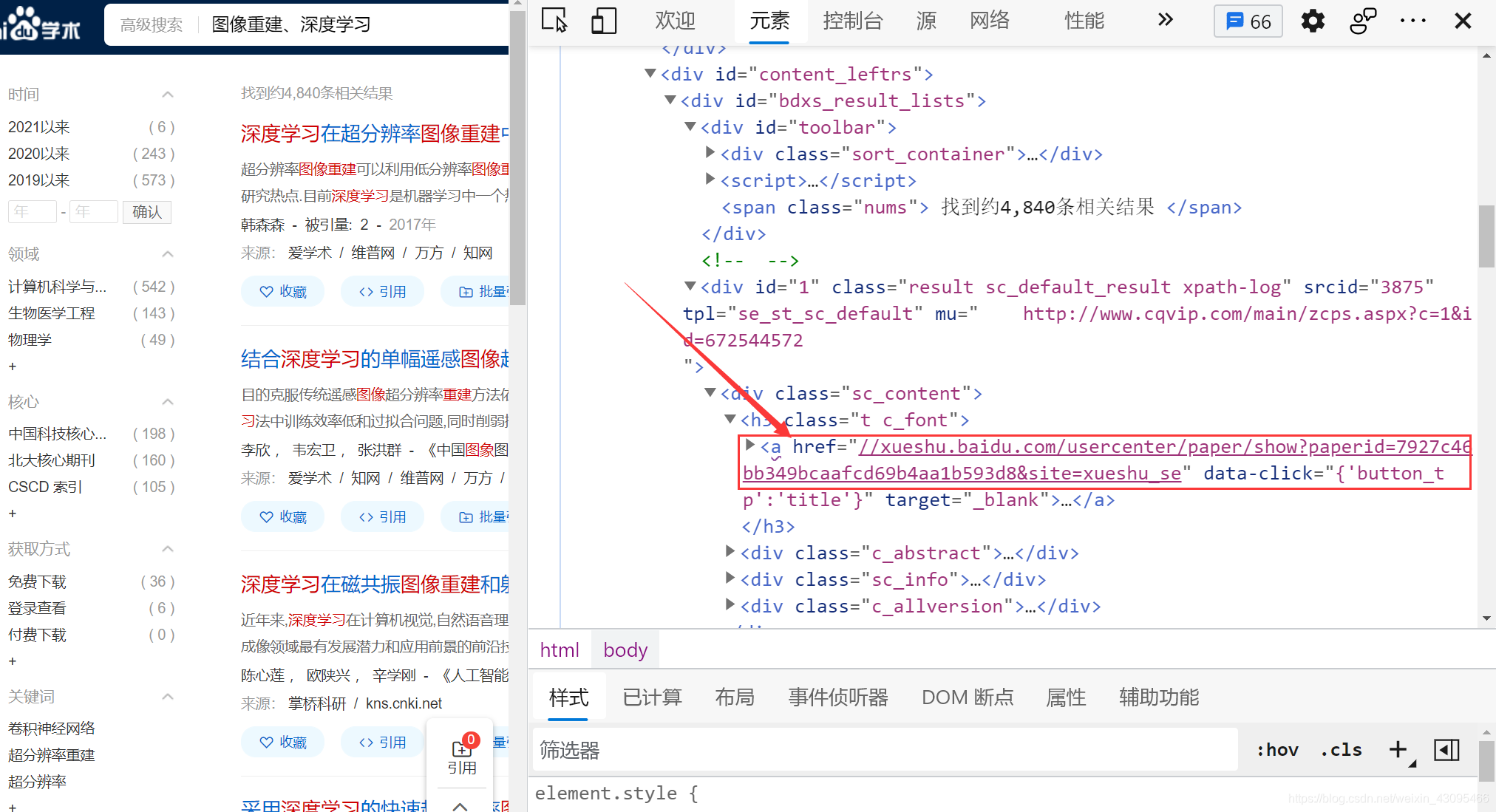Open the 已计算 styles tab

[652, 697]
